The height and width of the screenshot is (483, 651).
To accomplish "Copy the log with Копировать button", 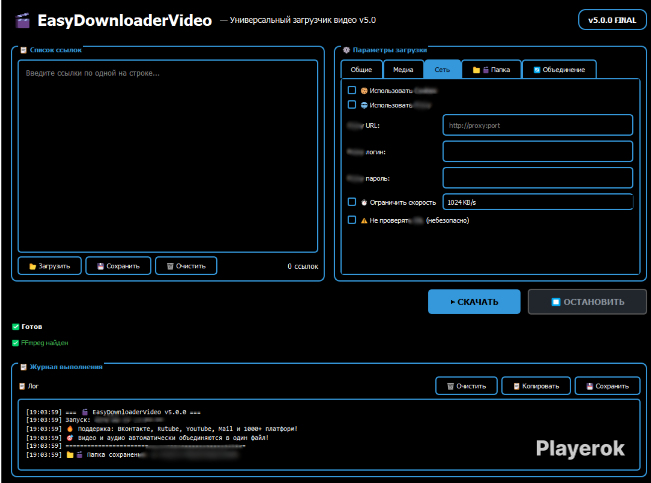I will [x=536, y=386].
